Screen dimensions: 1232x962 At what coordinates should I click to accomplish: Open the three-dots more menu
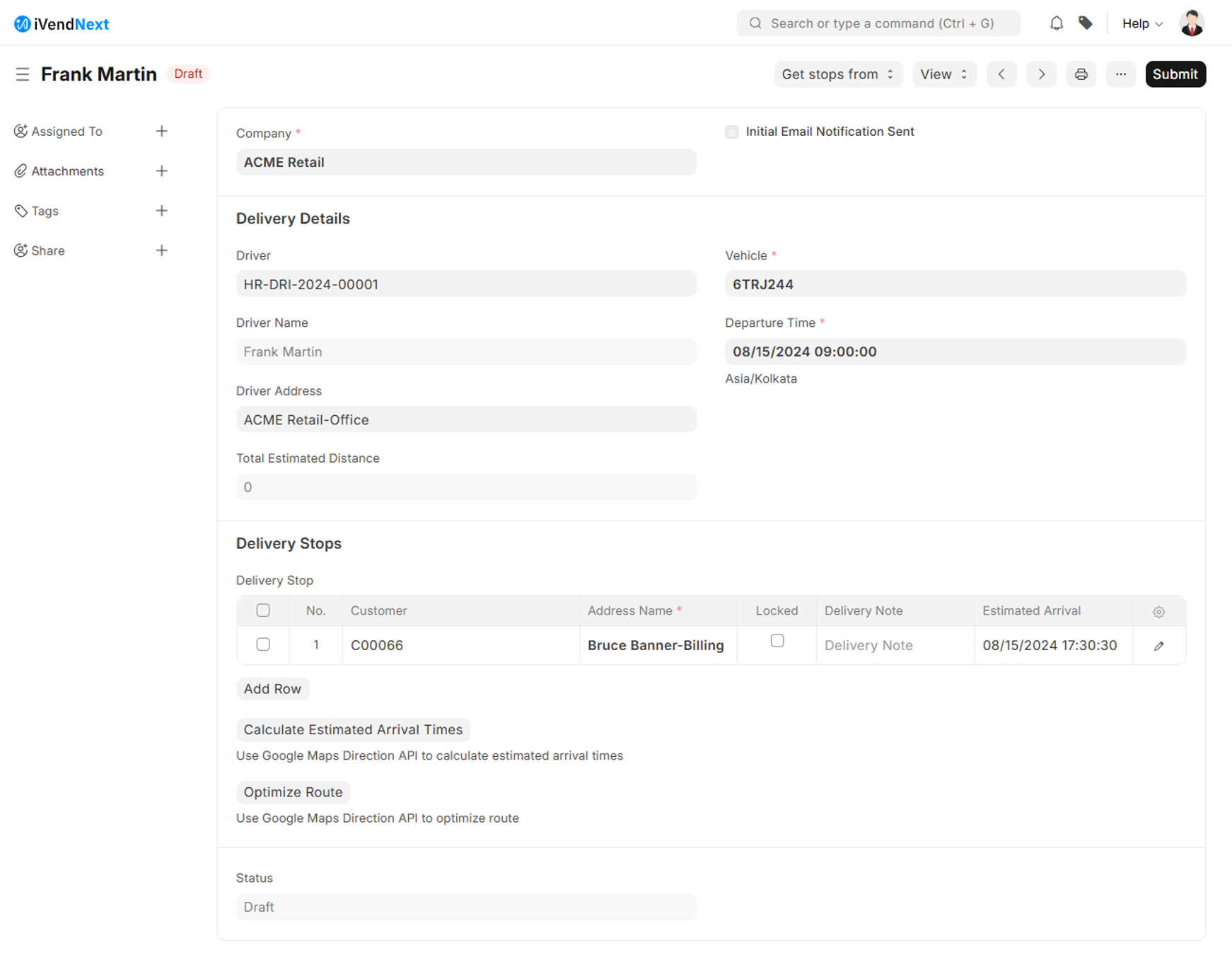(x=1121, y=74)
